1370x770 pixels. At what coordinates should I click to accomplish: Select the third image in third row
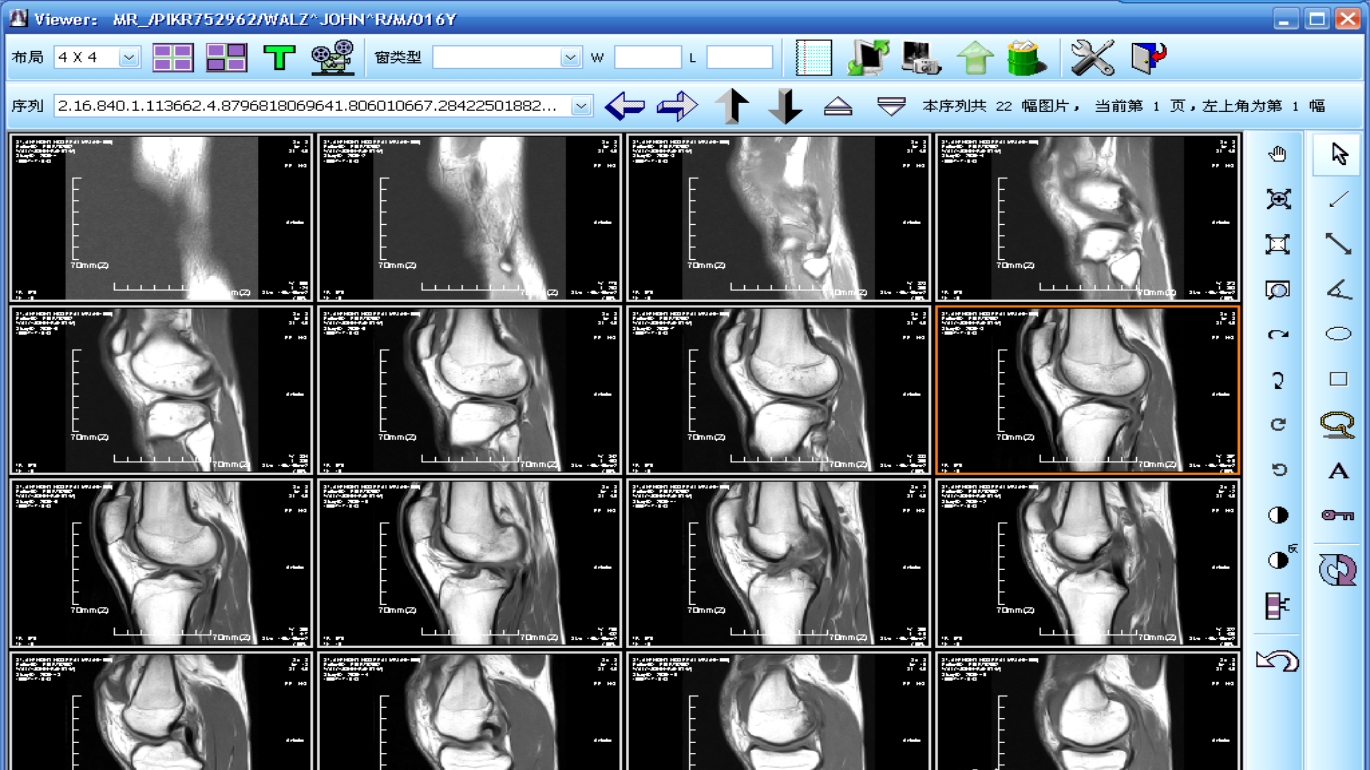tap(779, 563)
